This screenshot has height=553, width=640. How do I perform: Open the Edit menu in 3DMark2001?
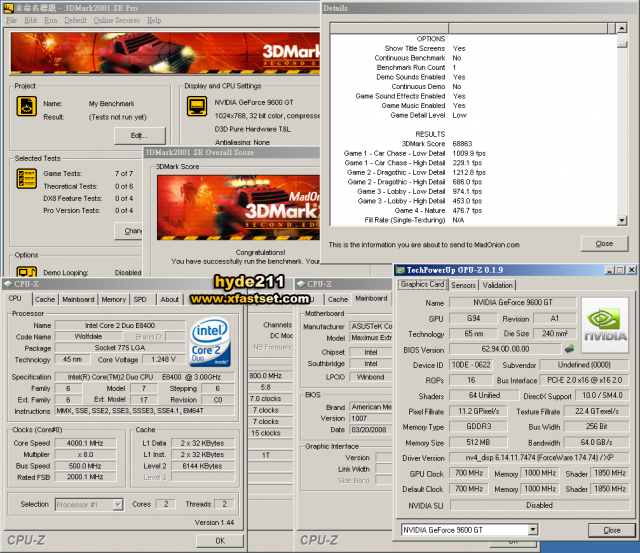click(31, 20)
